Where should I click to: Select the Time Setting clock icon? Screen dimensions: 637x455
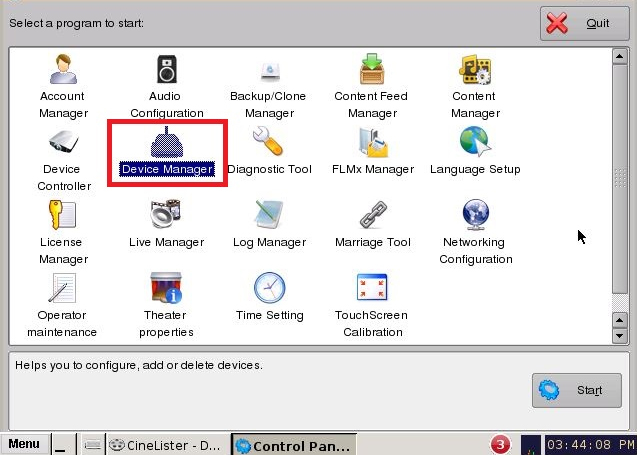click(269, 288)
